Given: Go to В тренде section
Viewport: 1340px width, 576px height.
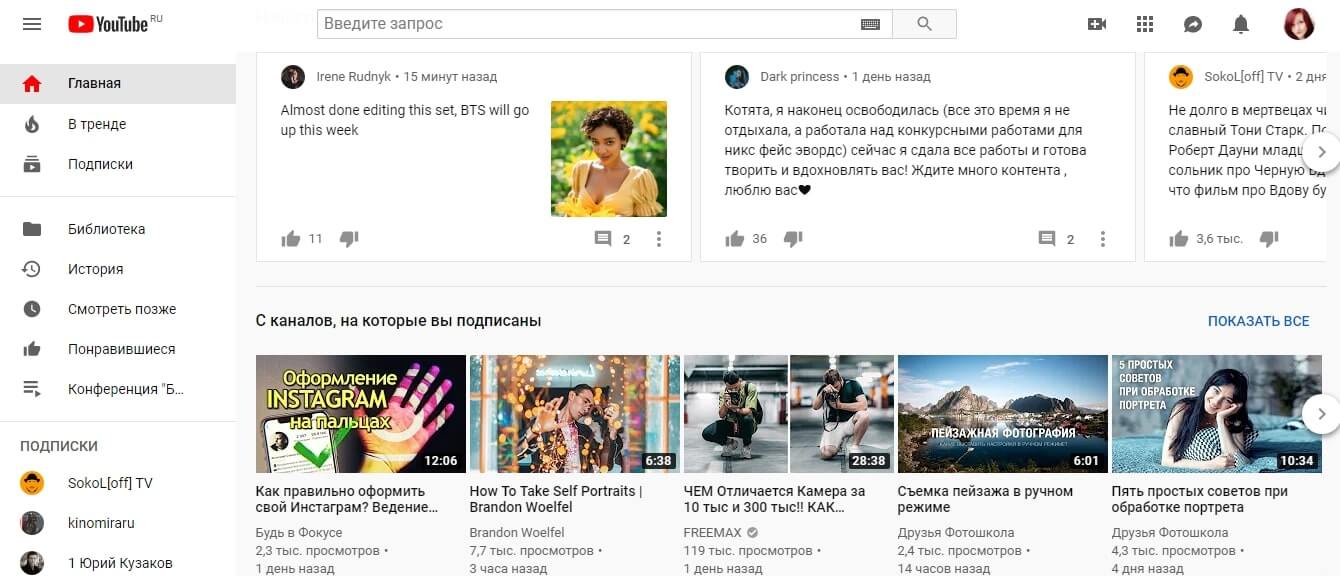Looking at the screenshot, I should (x=86, y=124).
